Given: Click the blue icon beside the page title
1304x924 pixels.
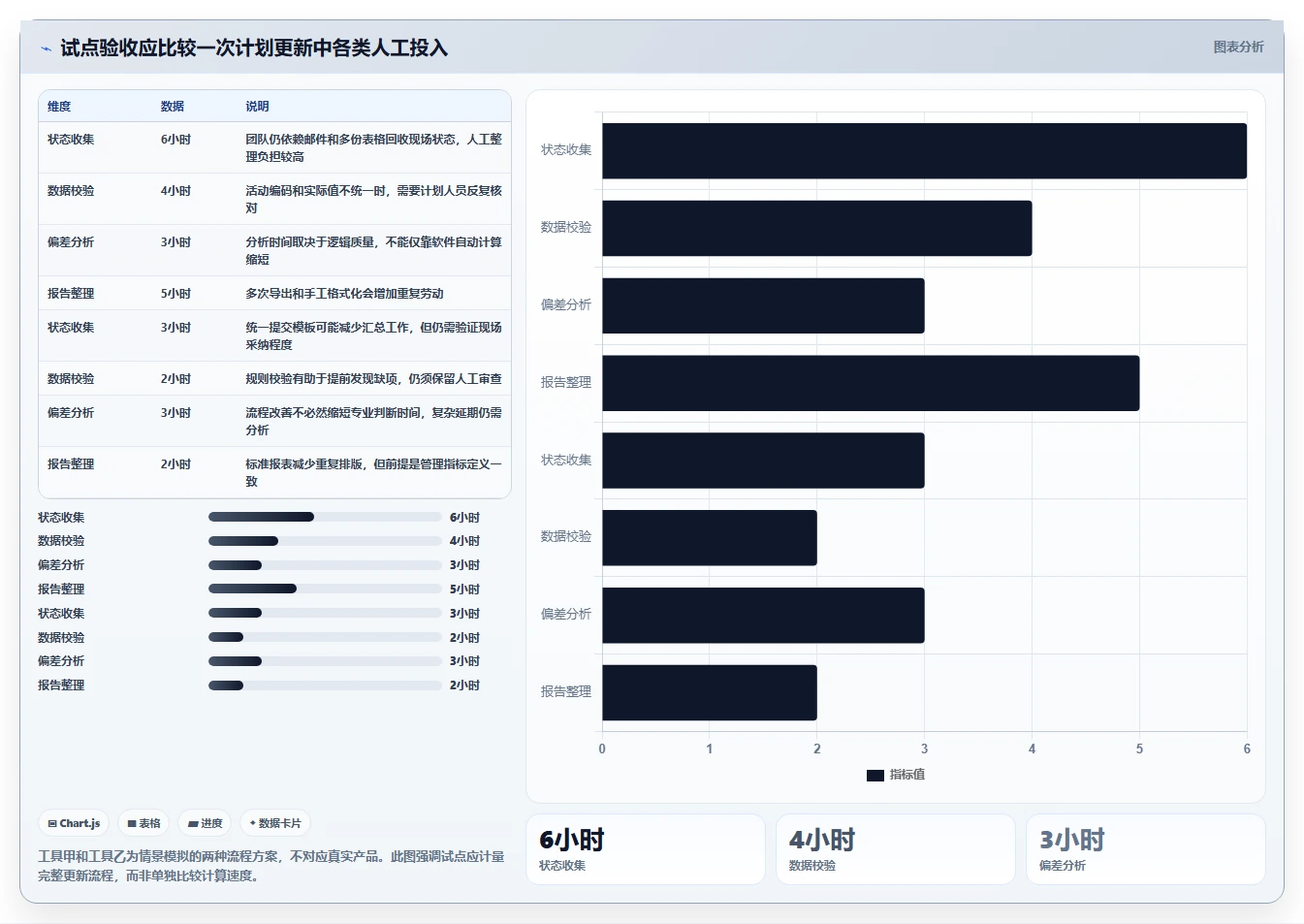Looking at the screenshot, I should coord(46,48).
